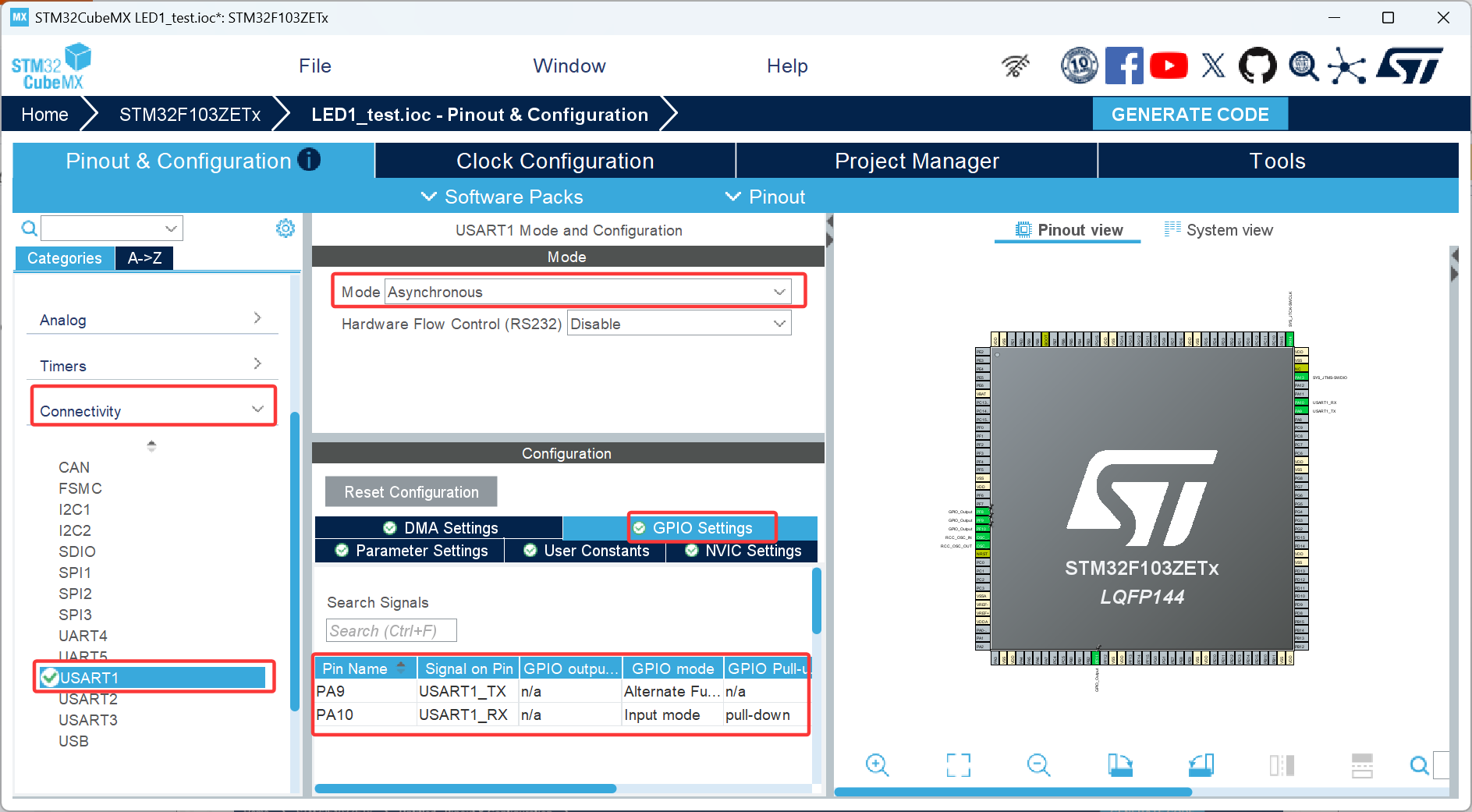Screen dimensions: 1472x812
Task: Open the X social media icon
Action: click(1213, 66)
